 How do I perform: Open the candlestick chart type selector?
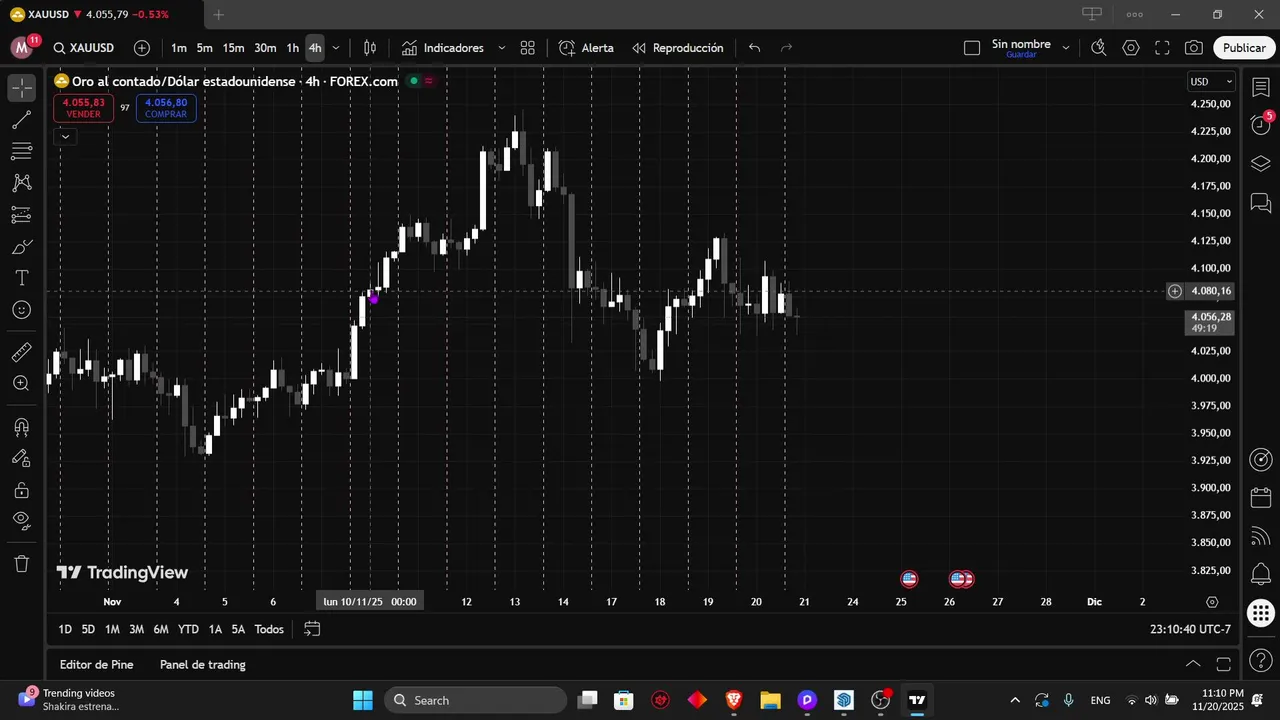pyautogui.click(x=370, y=48)
